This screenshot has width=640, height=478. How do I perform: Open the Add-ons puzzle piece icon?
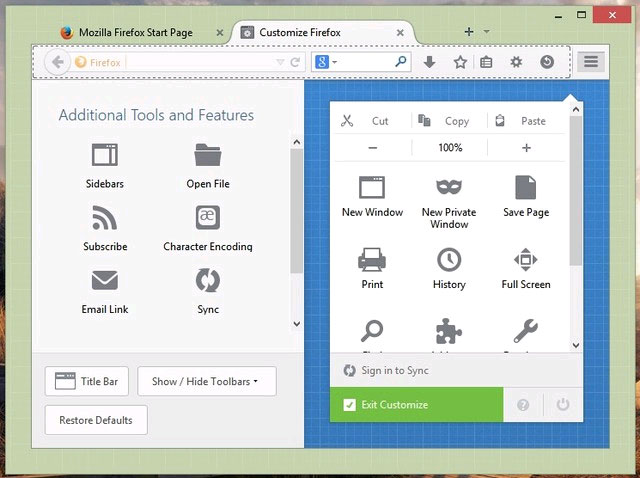point(449,331)
